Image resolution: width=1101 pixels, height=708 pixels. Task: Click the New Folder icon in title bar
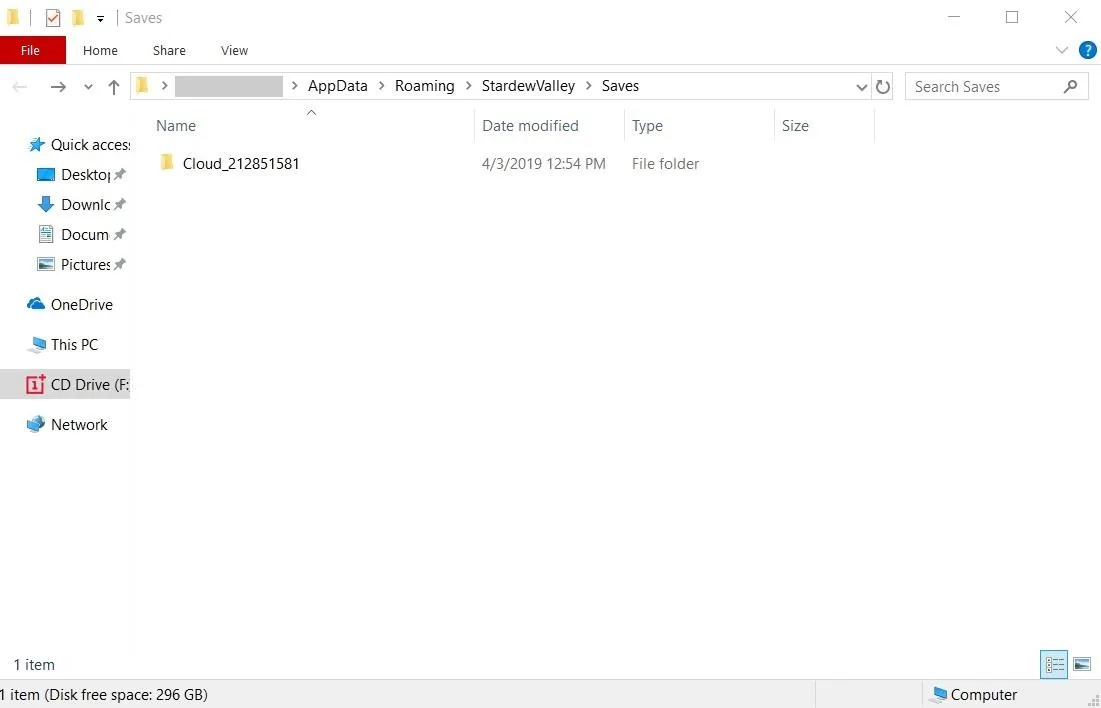[78, 18]
